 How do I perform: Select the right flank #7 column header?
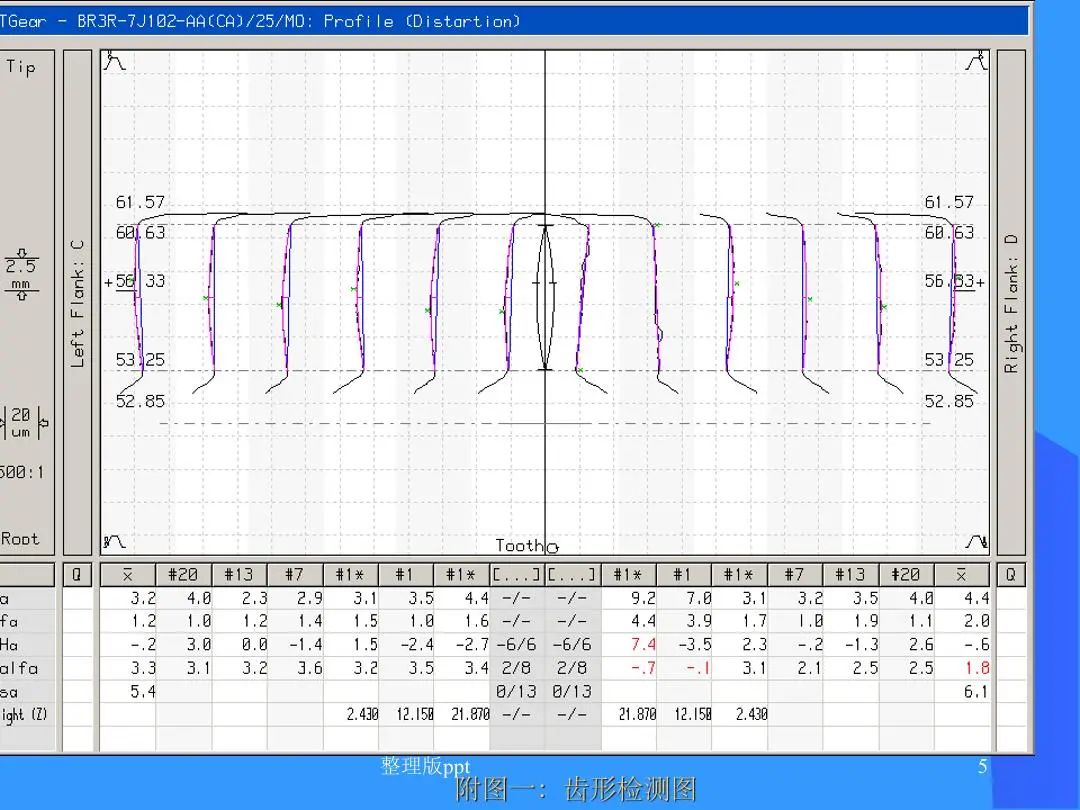(794, 575)
